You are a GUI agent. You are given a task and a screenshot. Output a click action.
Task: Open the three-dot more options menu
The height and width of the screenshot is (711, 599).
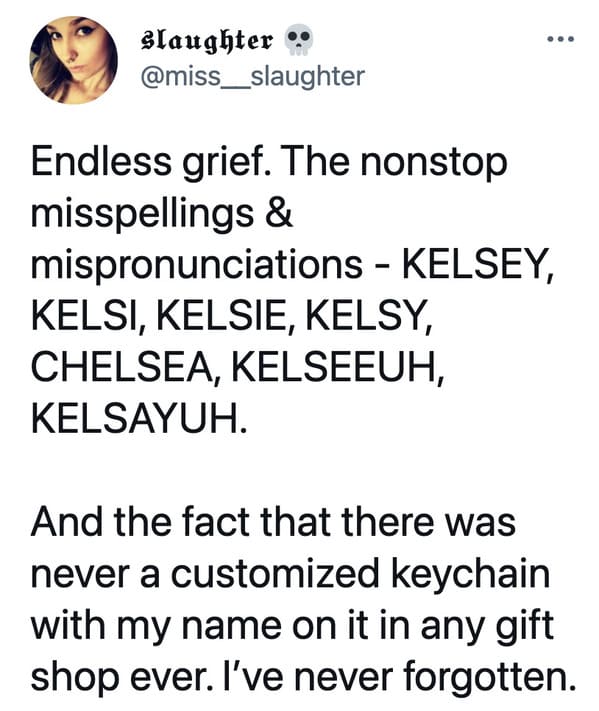560,39
